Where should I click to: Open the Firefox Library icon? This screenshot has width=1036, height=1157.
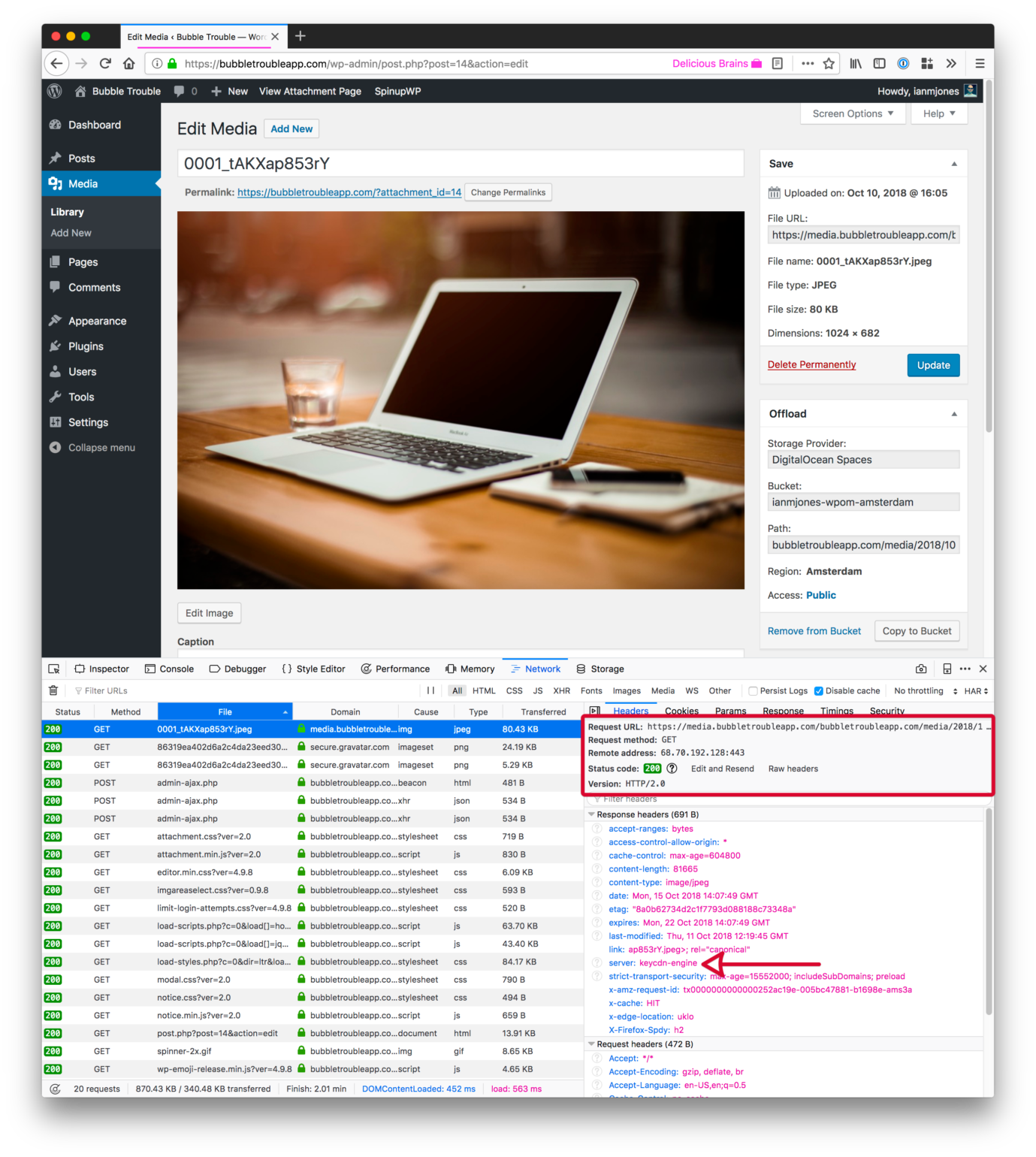pos(856,64)
